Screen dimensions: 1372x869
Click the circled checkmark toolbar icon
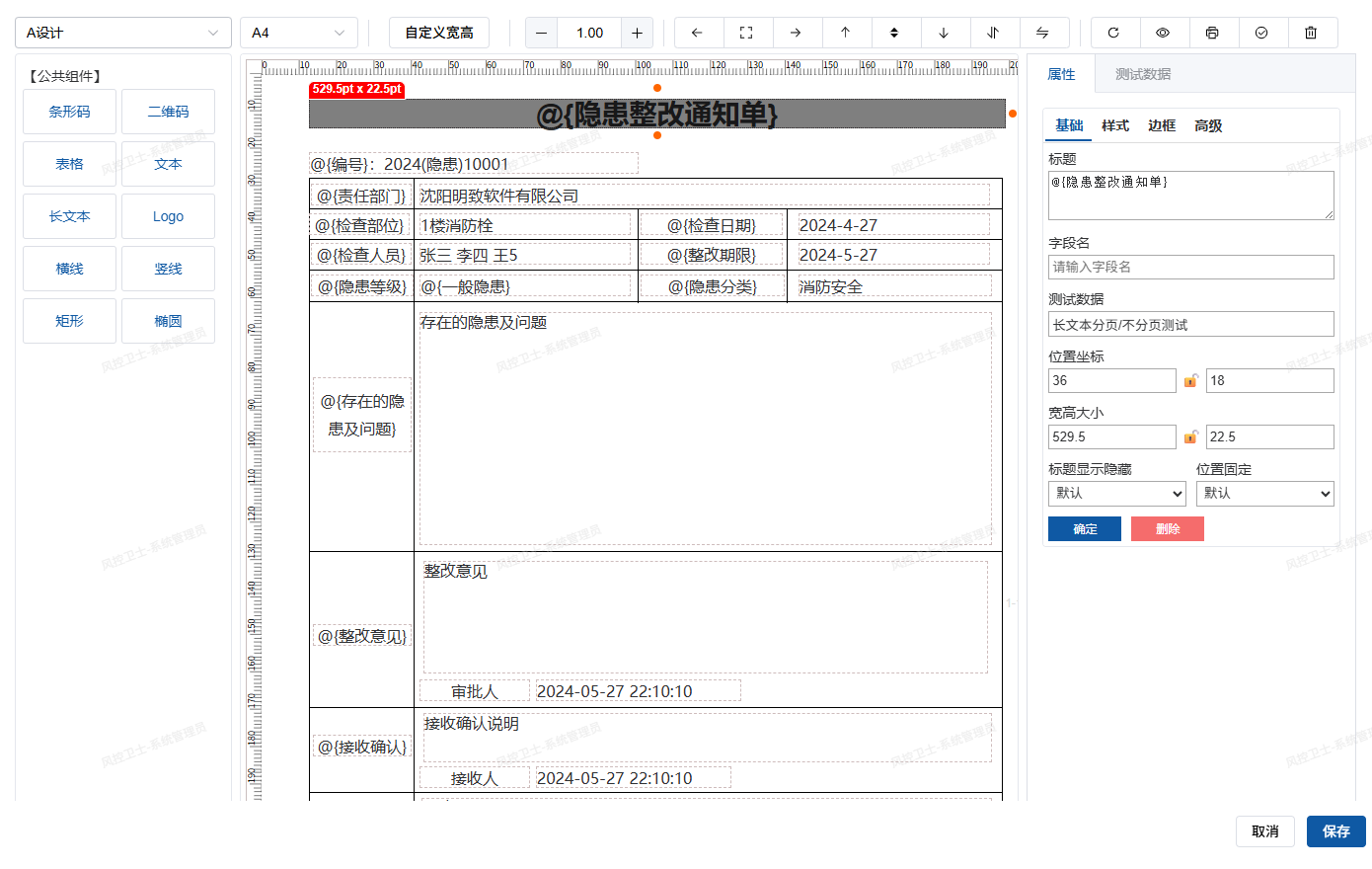click(1261, 33)
